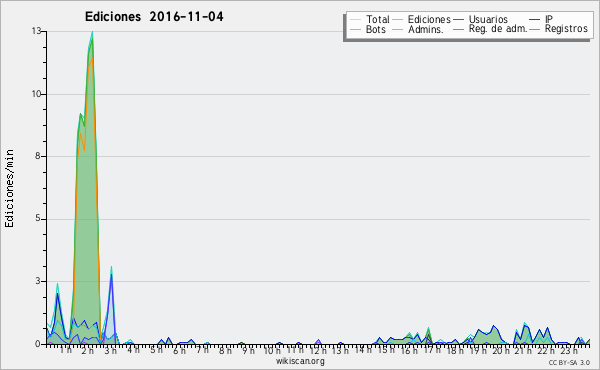Screen dimensions: 600x370
Task: Click the '5 h' x-axis label
Action: coord(156,350)
